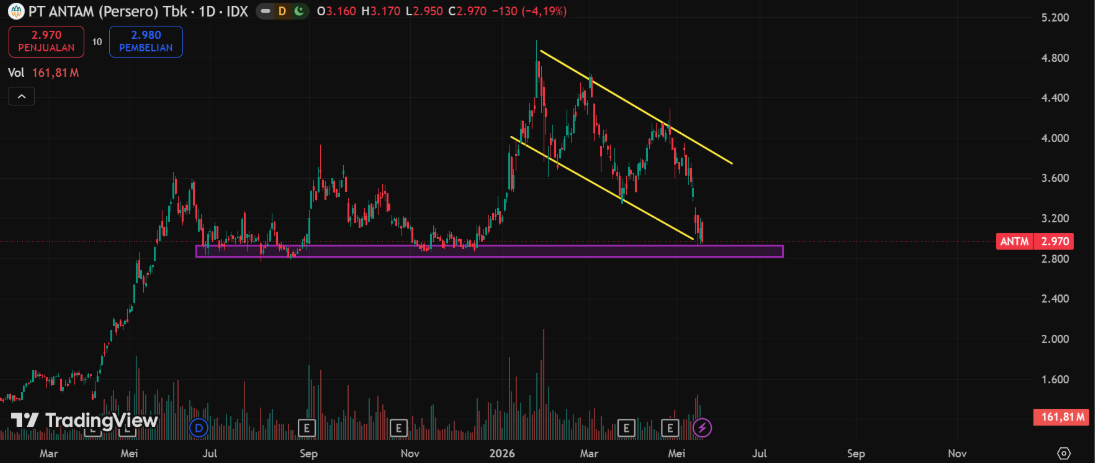Screen dimensions: 1095x463
Task: Click the low value L2.950 in the legend
Action: tap(425, 11)
